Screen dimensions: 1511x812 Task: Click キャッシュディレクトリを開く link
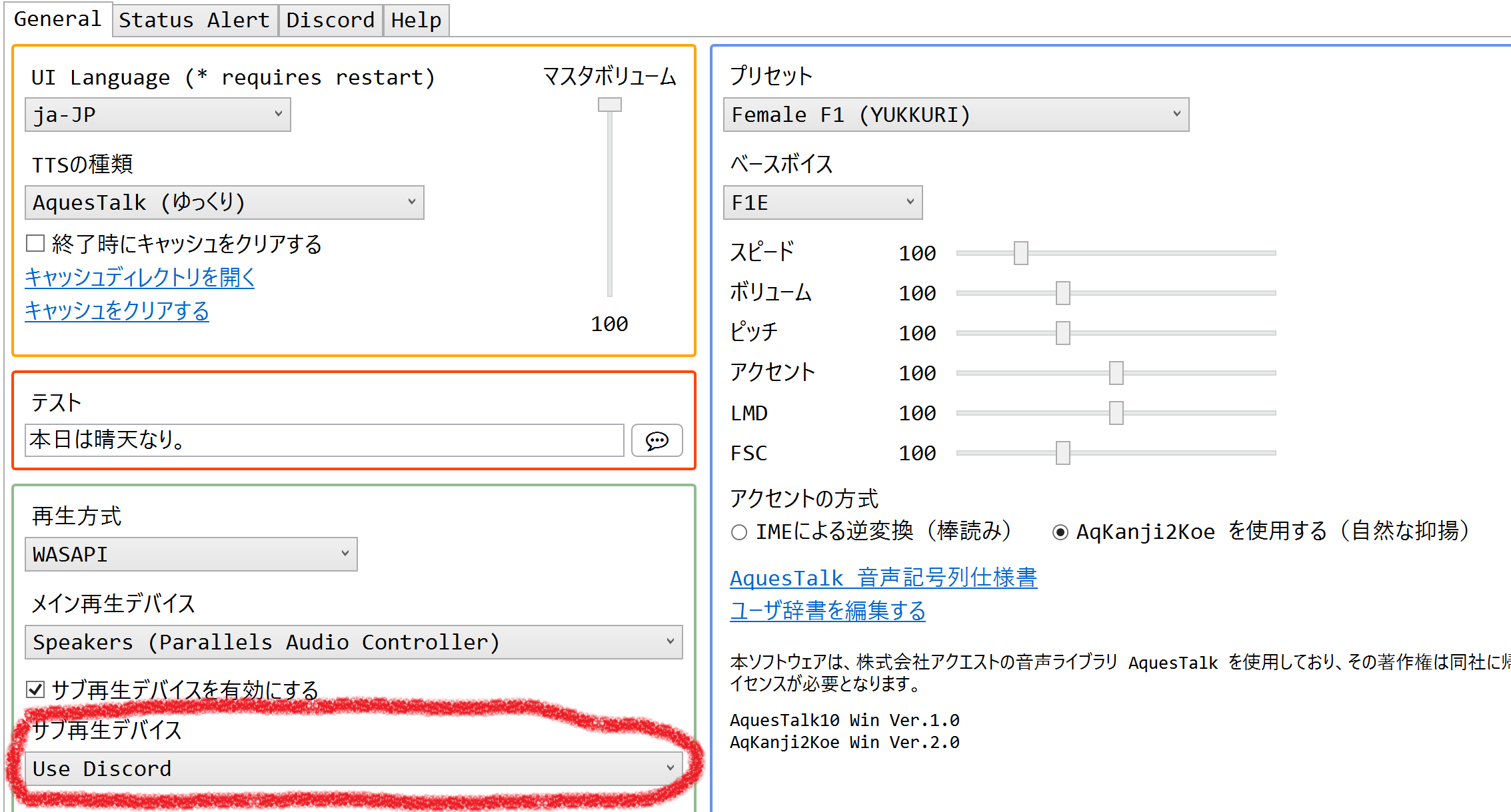click(x=140, y=277)
